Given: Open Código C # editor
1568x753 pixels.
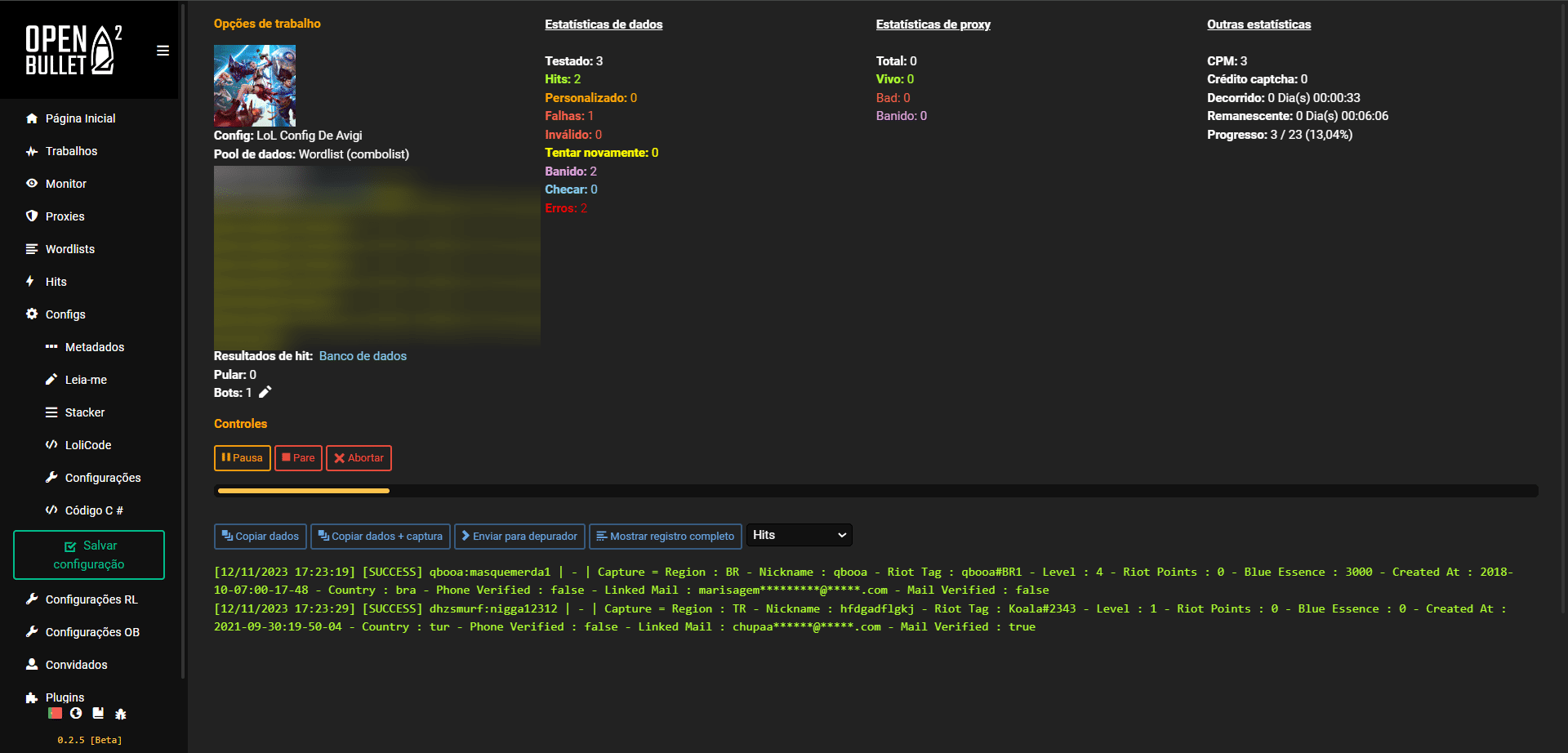Looking at the screenshot, I should pos(94,510).
